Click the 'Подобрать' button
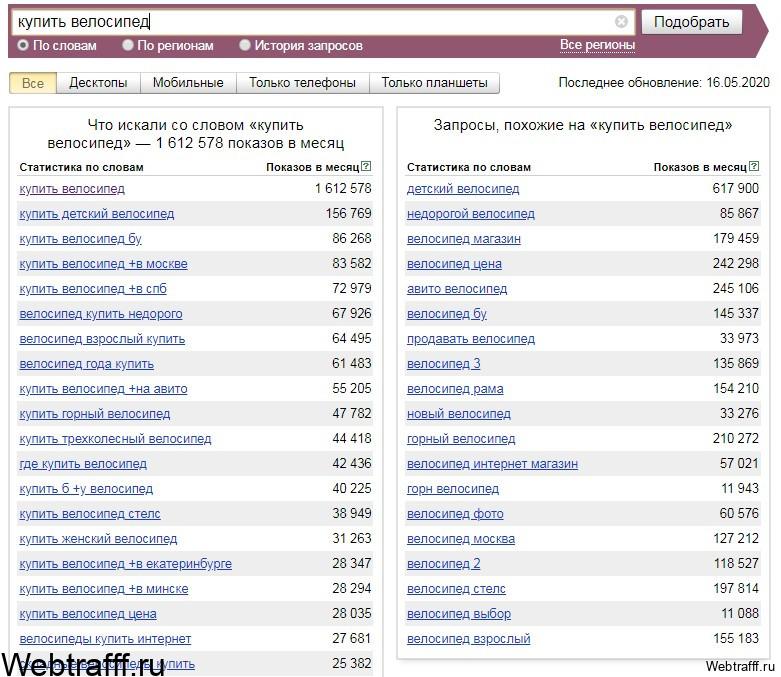781x677 pixels. [x=691, y=22]
